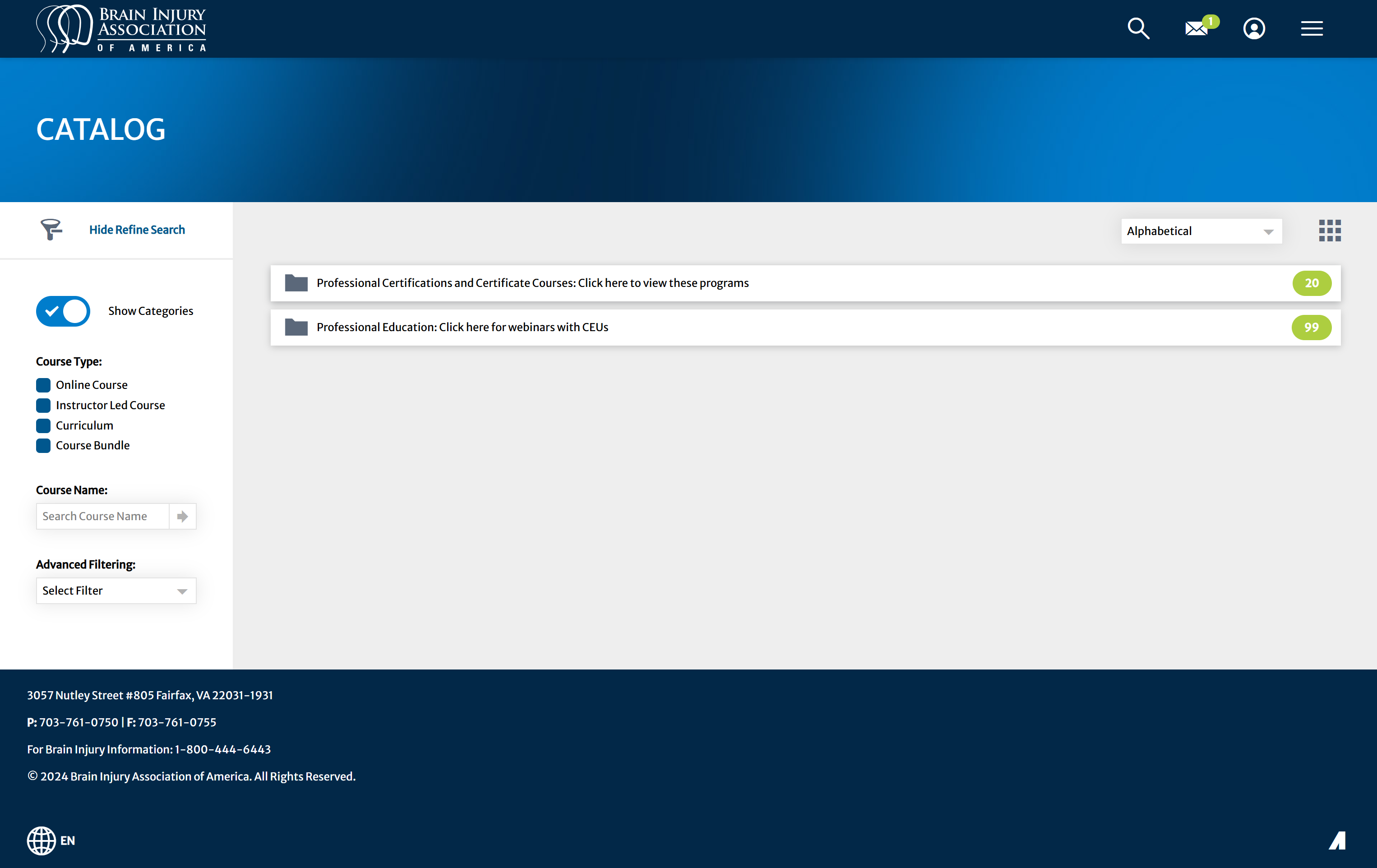This screenshot has height=868, width=1377.
Task: Check the Course Bundle checkbox
Action: click(43, 445)
